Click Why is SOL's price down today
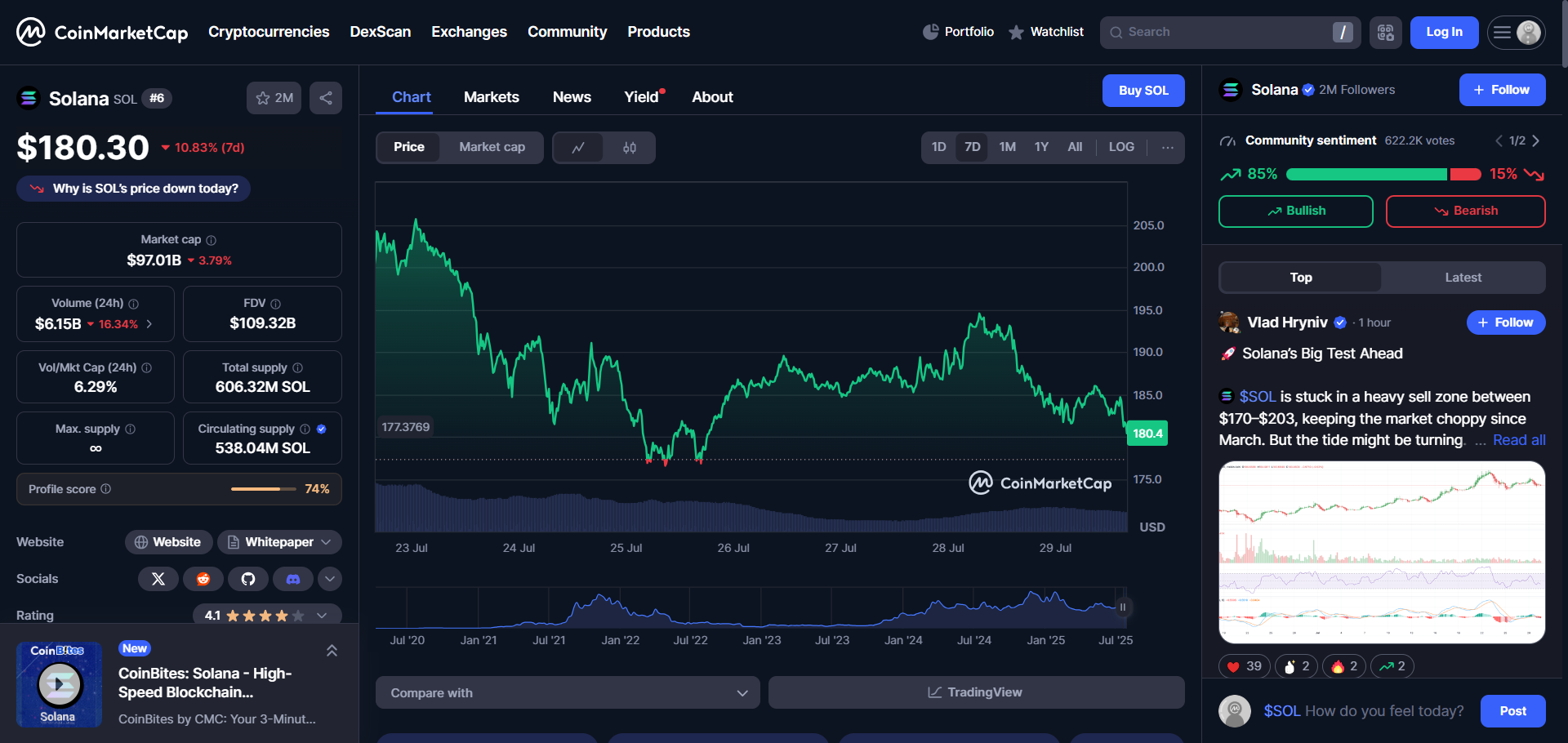 (133, 189)
